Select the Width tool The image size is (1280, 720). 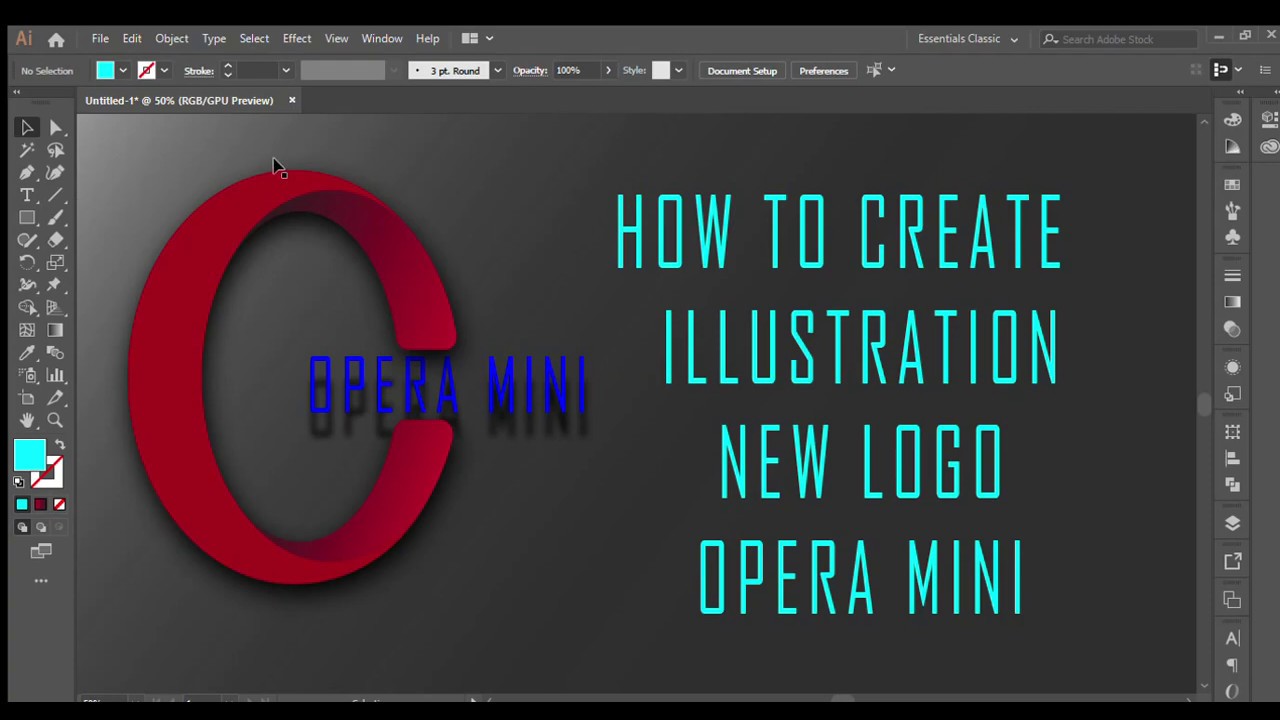coord(27,285)
